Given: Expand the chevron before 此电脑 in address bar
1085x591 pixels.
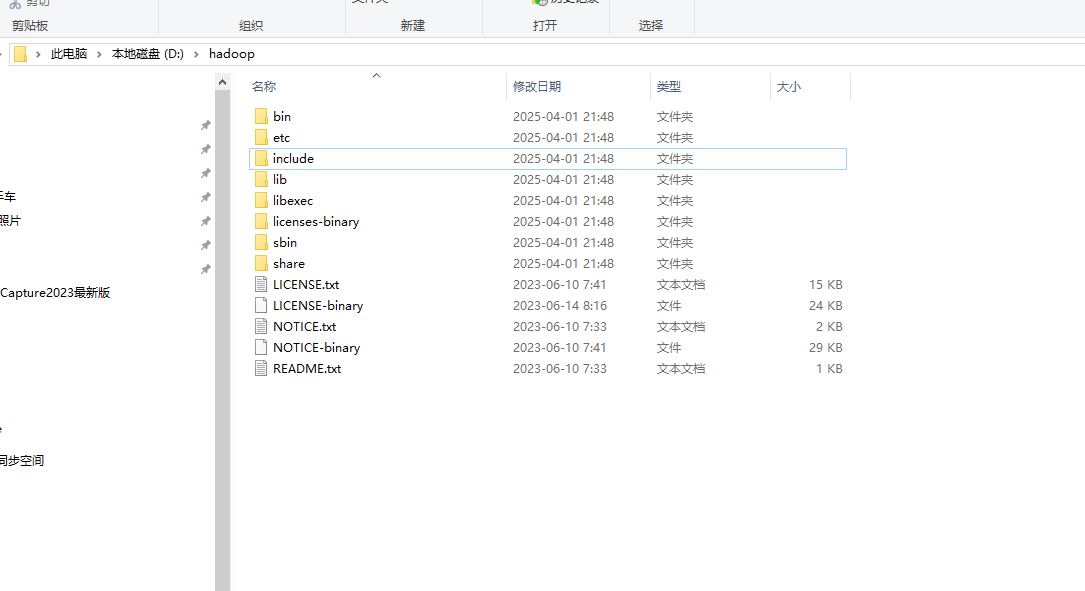Looking at the screenshot, I should (x=38, y=54).
